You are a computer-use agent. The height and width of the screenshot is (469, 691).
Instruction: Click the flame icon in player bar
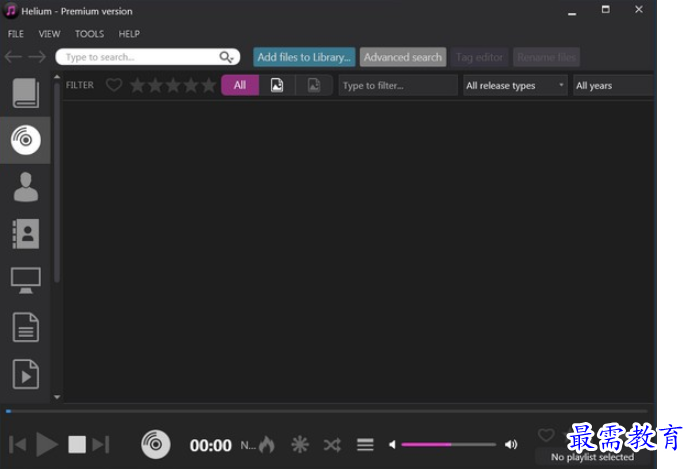[267, 444]
